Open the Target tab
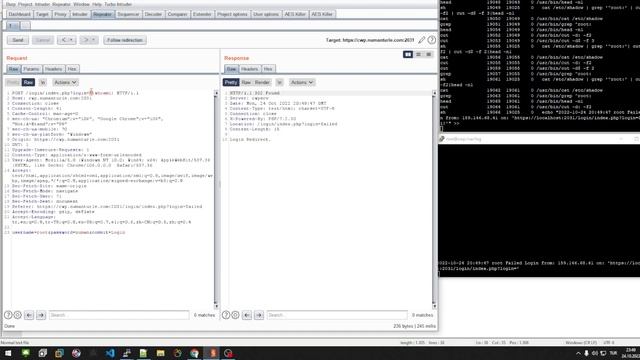The width and height of the screenshot is (640, 360). (42, 14)
